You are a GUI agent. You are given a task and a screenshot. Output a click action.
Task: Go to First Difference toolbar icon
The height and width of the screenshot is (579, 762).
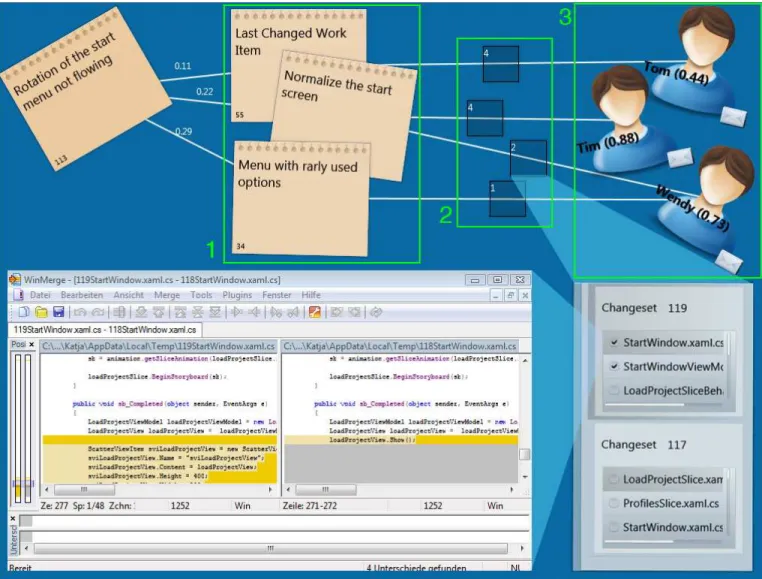tap(180, 312)
